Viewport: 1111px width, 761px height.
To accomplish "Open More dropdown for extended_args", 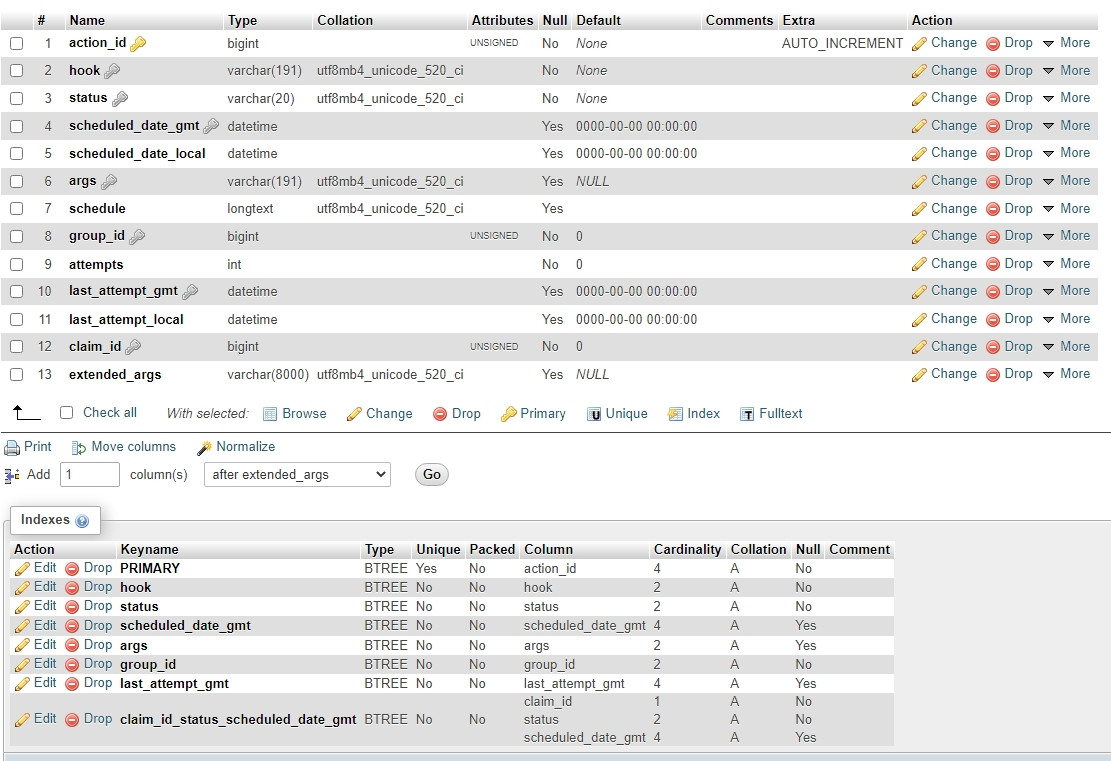I will [1067, 374].
